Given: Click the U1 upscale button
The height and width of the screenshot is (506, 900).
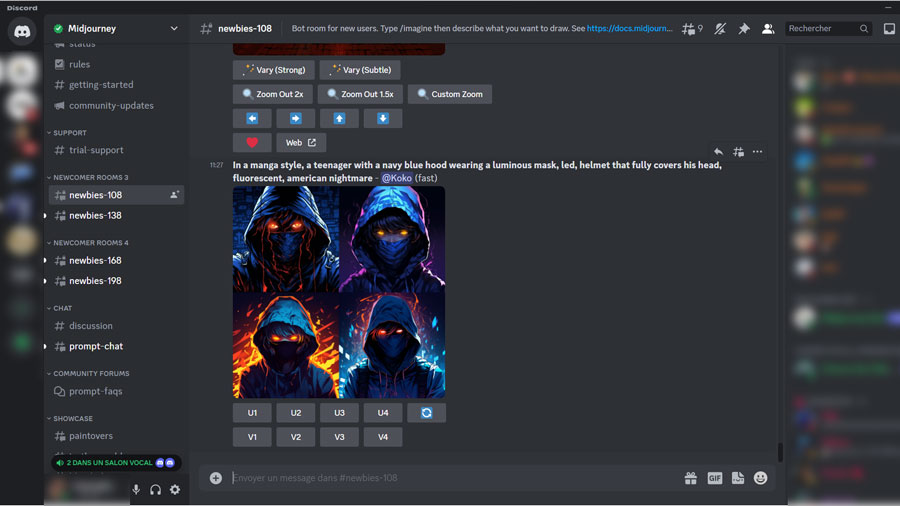Looking at the screenshot, I should pyautogui.click(x=252, y=412).
